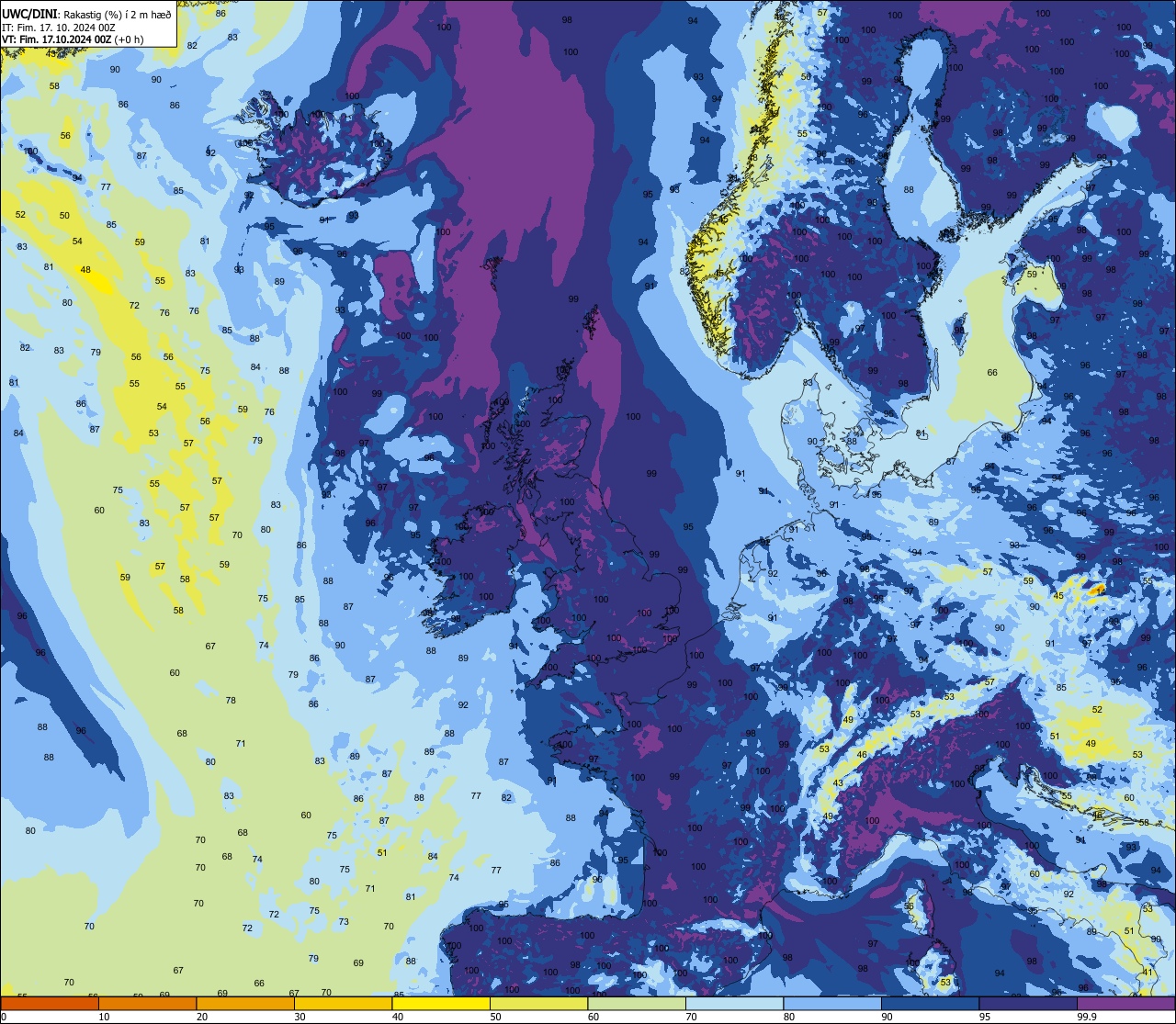Screen dimensions: 1176x1024
Task: Click the legend tick label 80
Action: [789, 1017]
